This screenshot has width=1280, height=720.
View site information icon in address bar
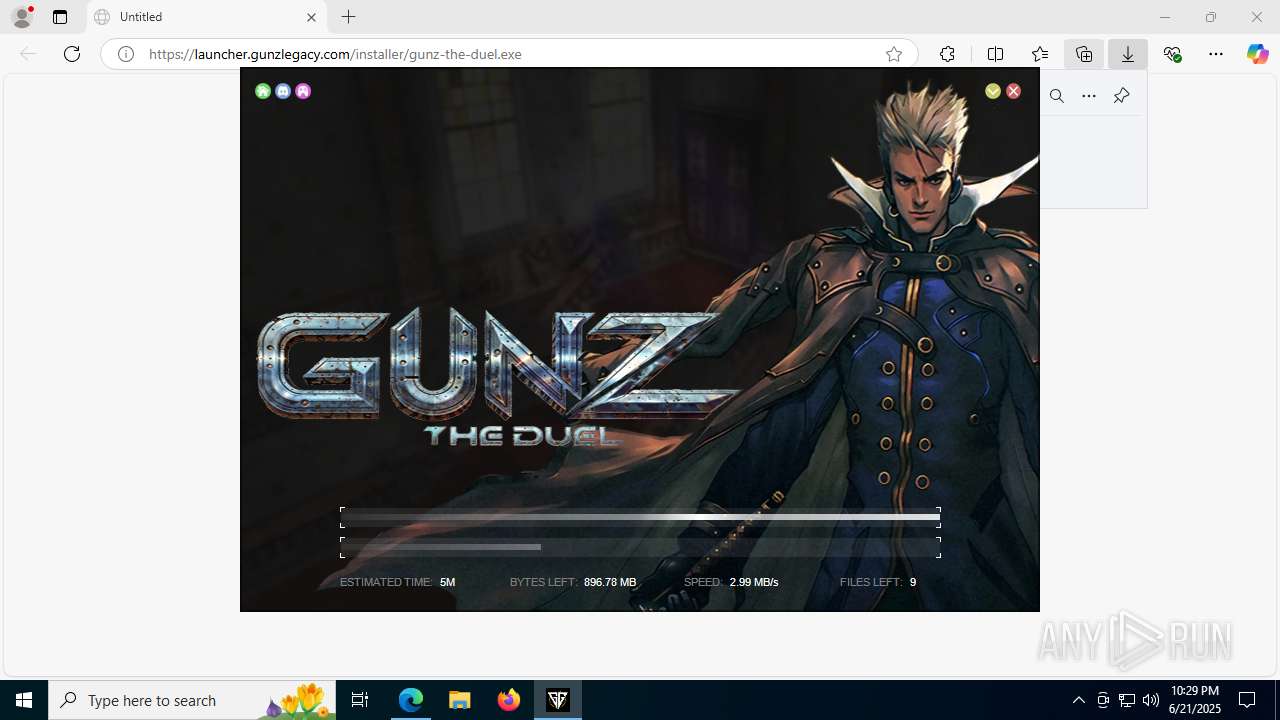click(126, 54)
